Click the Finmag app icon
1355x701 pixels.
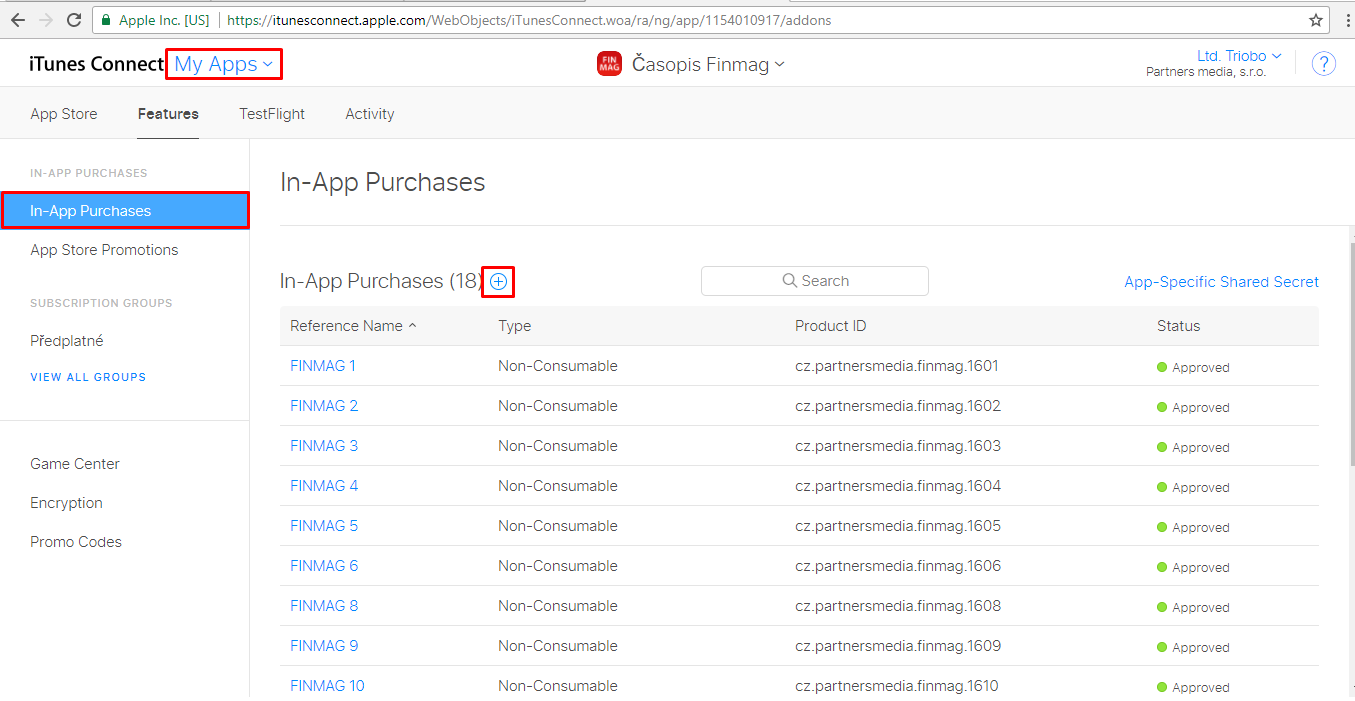pyautogui.click(x=609, y=64)
